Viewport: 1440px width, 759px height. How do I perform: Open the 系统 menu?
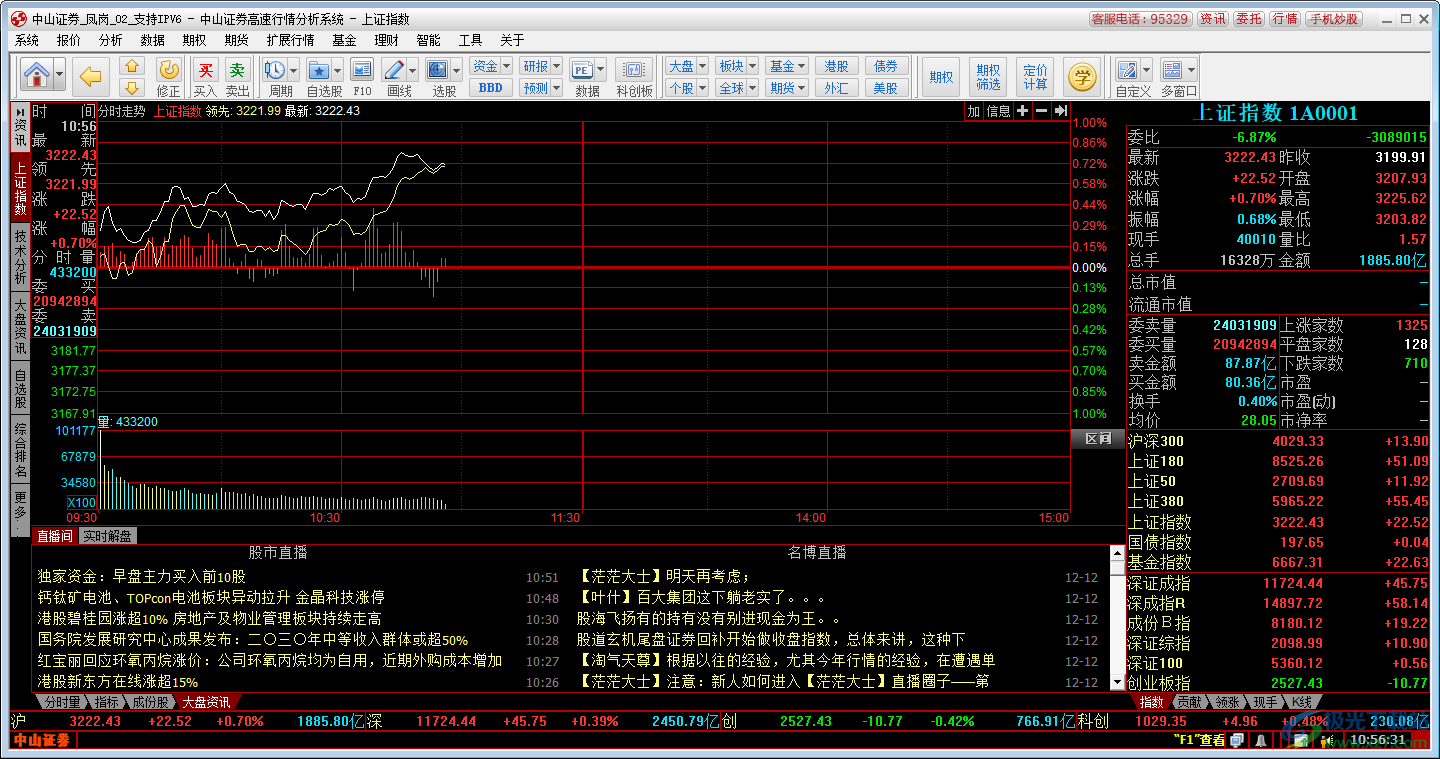27,40
